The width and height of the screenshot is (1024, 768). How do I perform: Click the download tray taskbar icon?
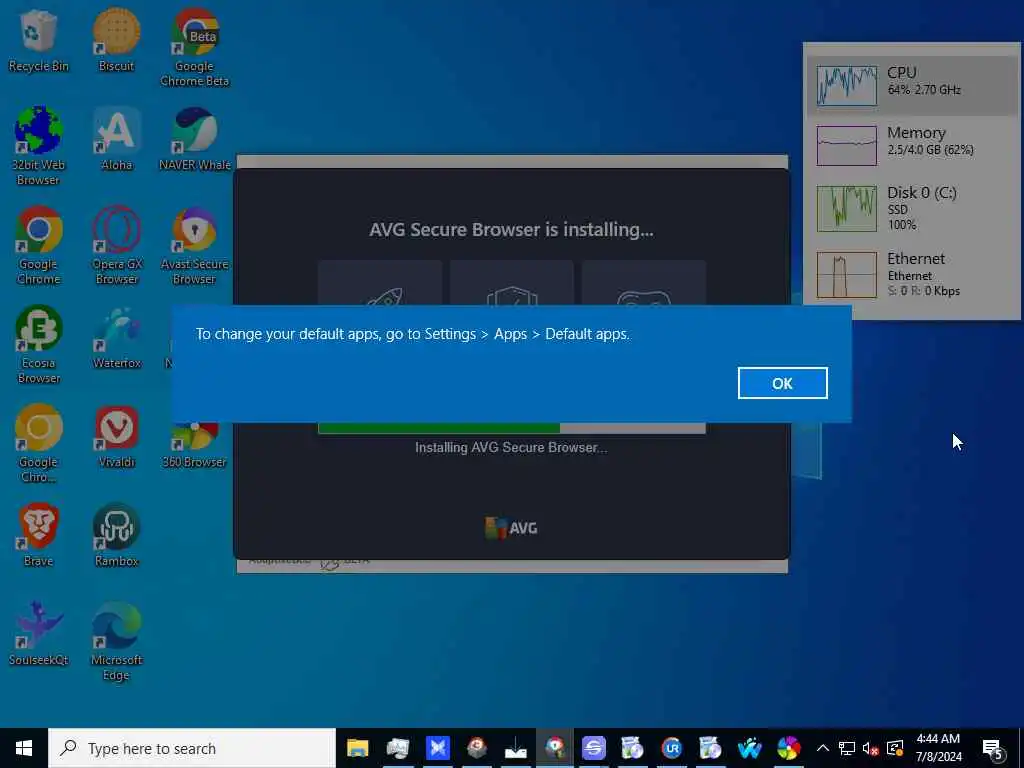pyautogui.click(x=515, y=748)
